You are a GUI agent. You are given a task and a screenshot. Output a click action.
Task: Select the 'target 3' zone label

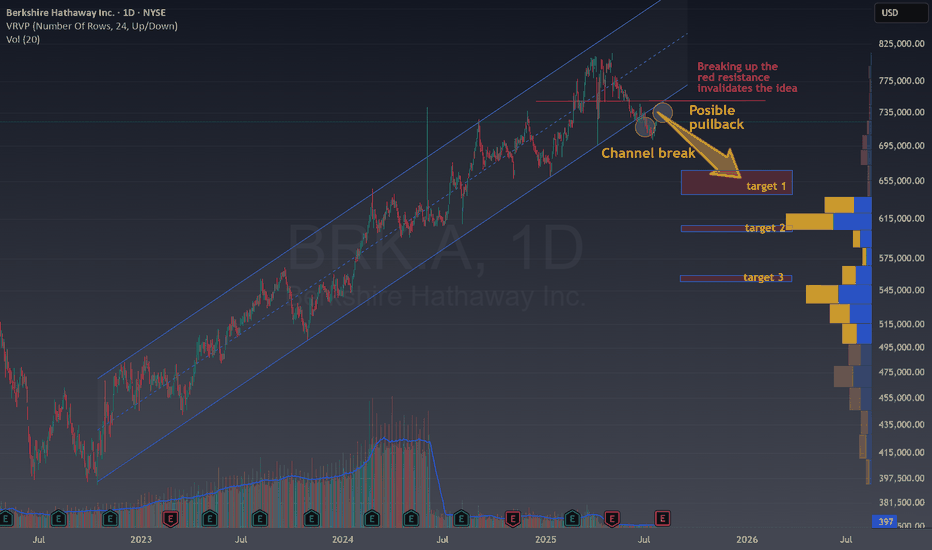click(763, 277)
